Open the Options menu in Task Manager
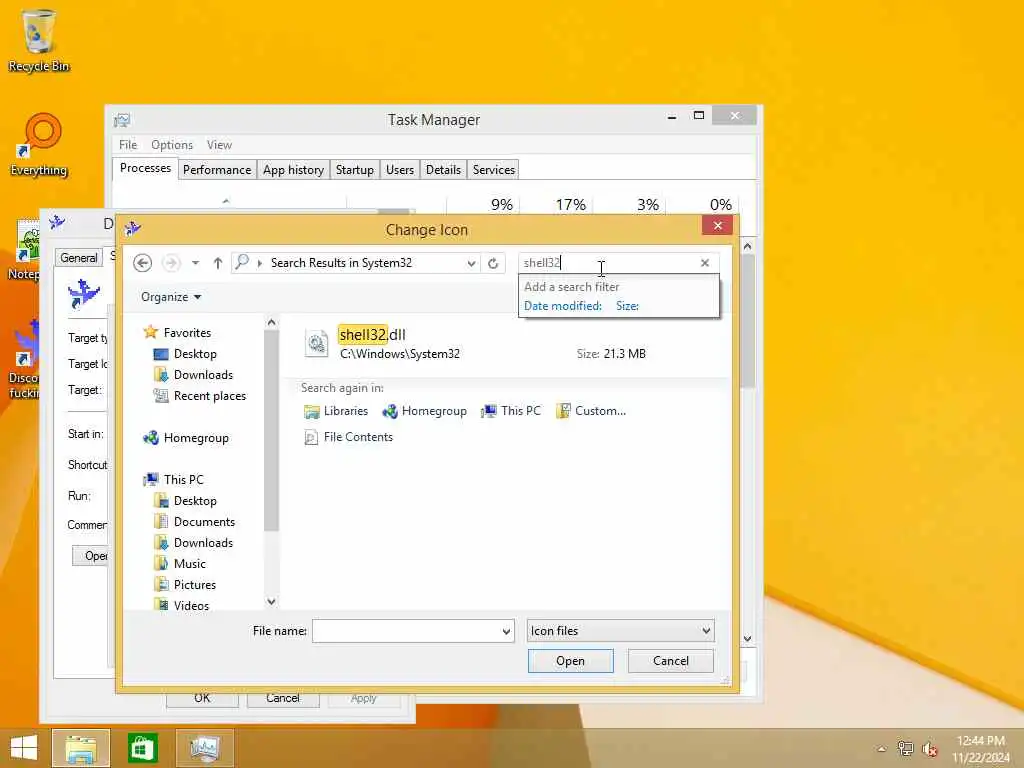1024x768 pixels. (x=172, y=145)
